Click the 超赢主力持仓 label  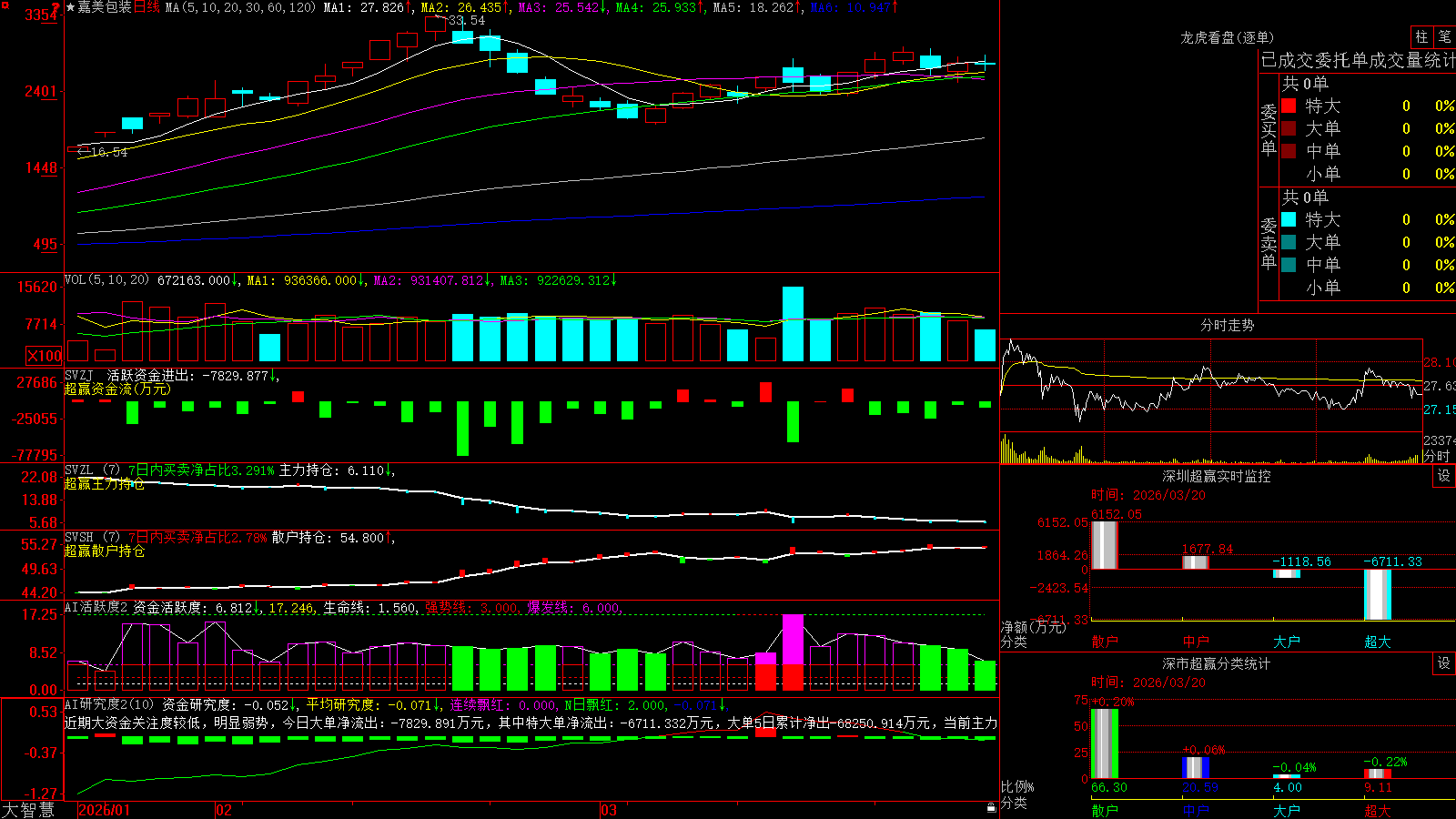click(105, 483)
